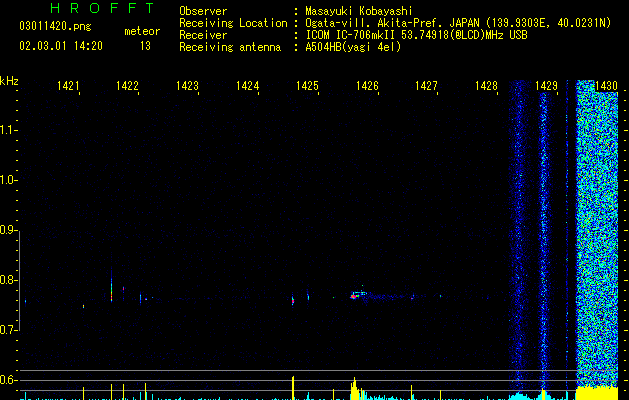629x400 pixels.
Task: Click the 1427 time axis marker
Action: pyautogui.click(x=426, y=86)
